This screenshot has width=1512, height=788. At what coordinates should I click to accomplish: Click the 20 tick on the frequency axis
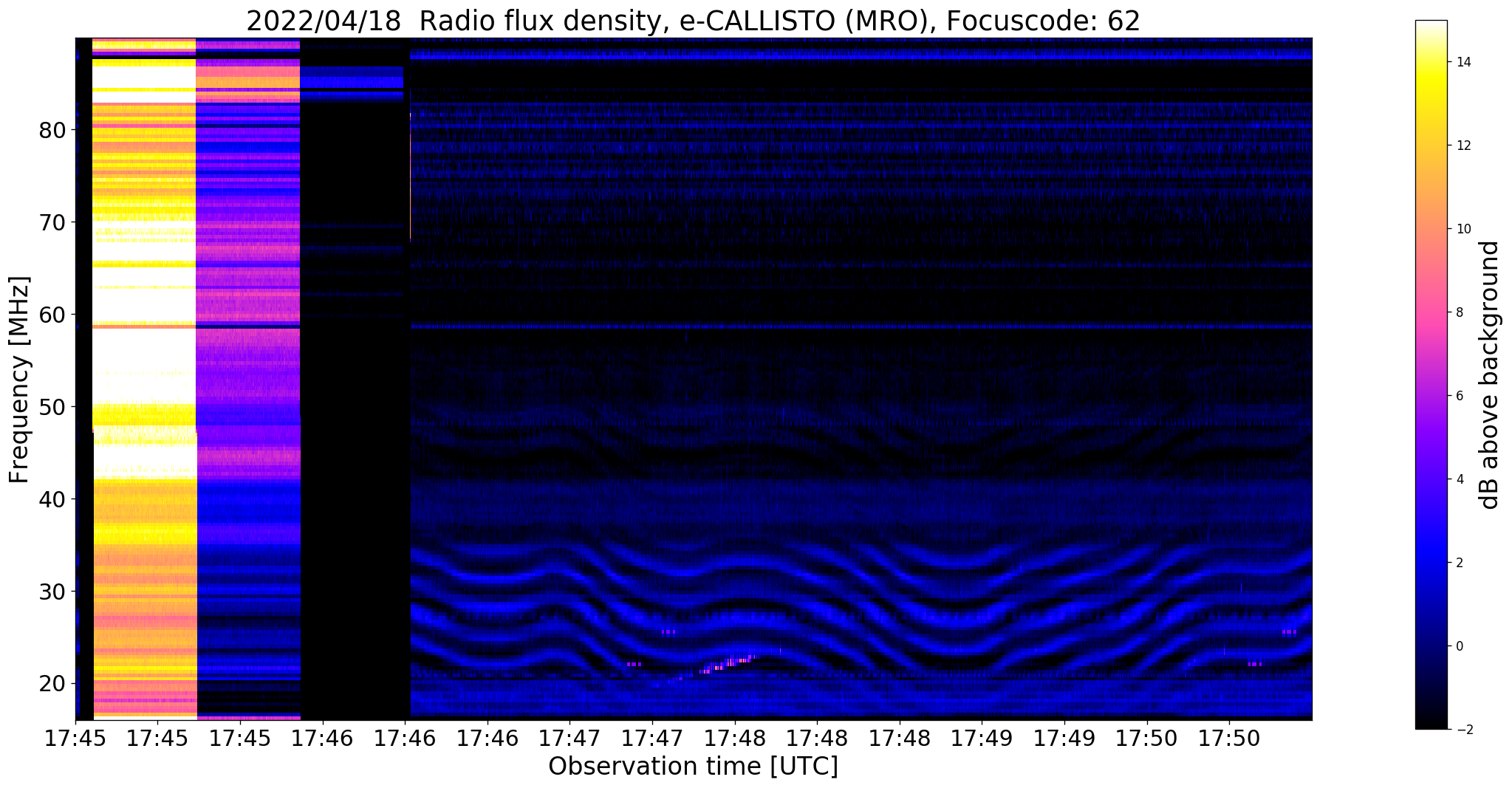tap(53, 684)
